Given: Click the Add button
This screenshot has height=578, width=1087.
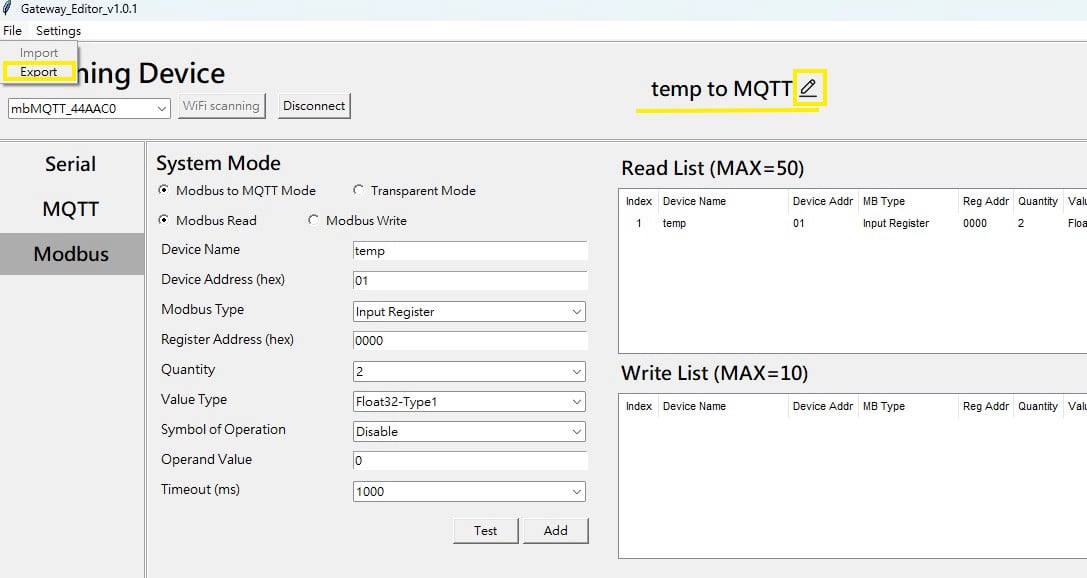Looking at the screenshot, I should pos(555,531).
